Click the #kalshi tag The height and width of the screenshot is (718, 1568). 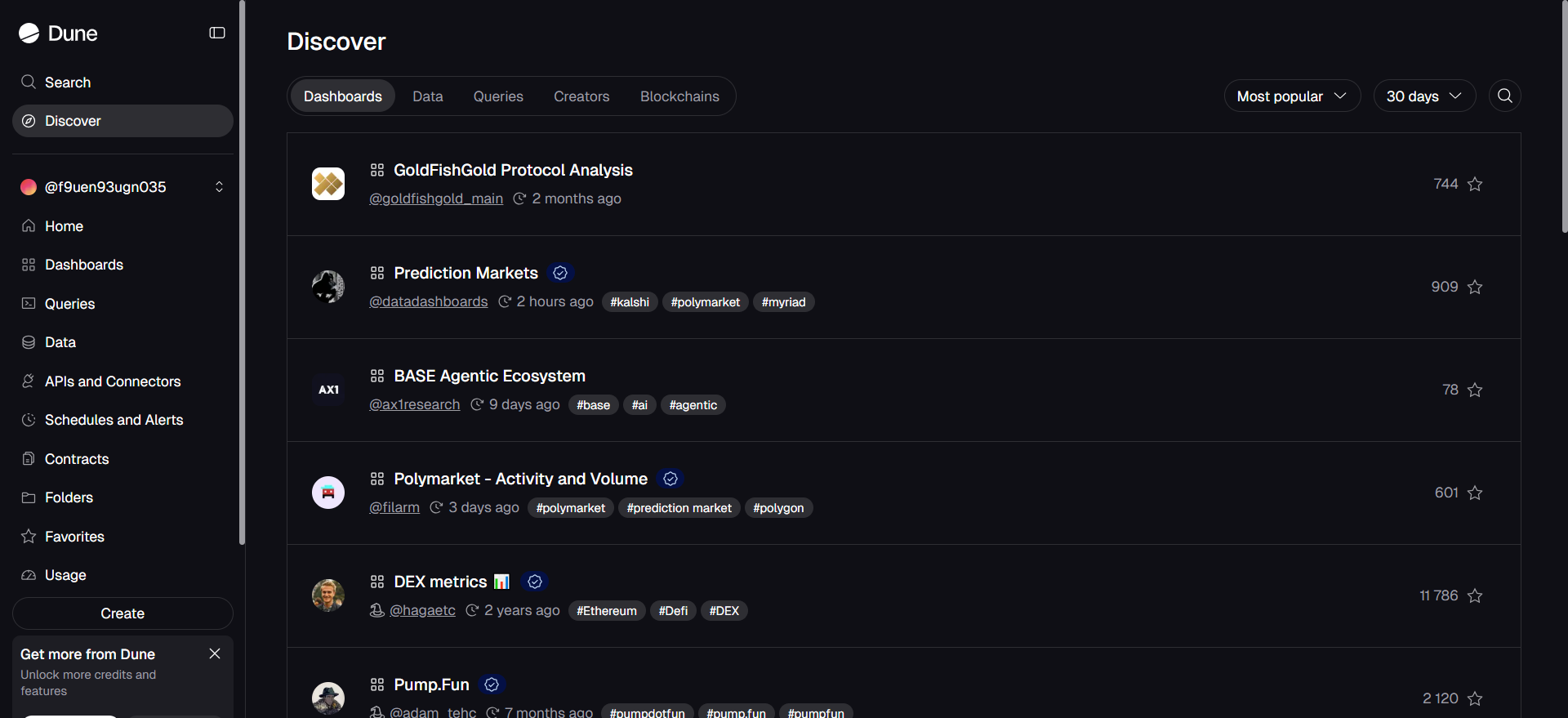pos(630,302)
